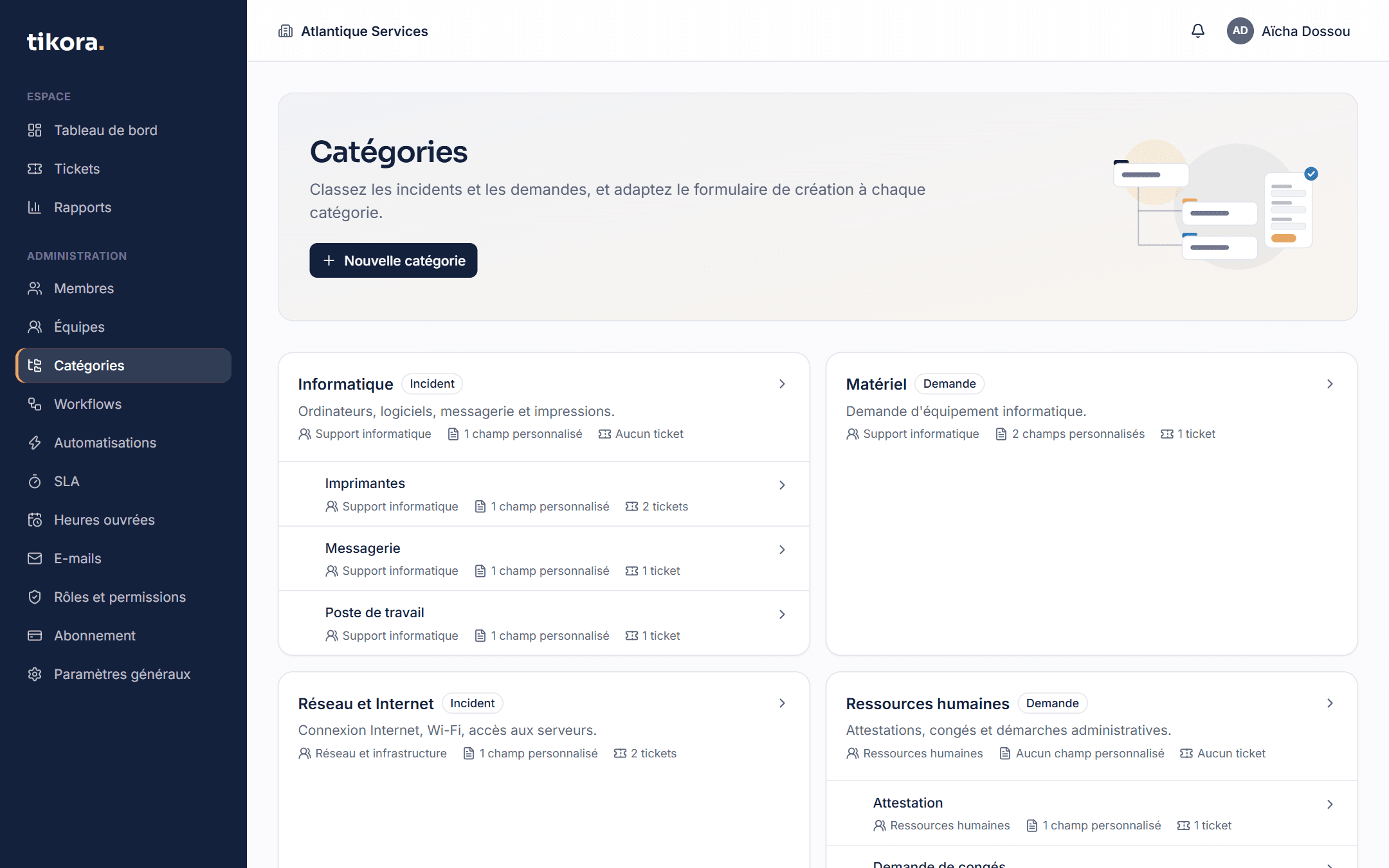Click the Membres people icon

point(35,289)
